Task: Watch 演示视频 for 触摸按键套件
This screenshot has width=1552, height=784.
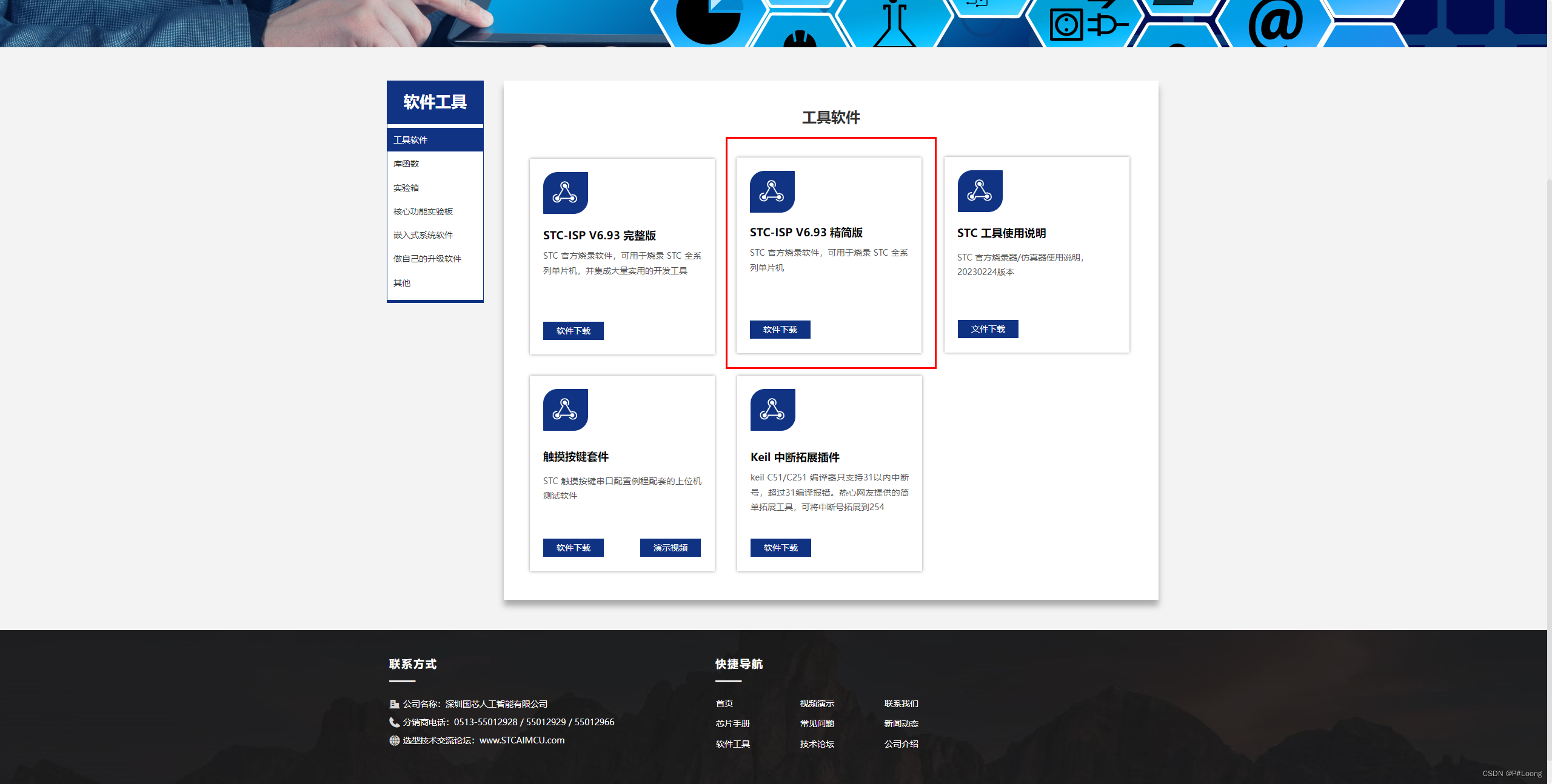Action: point(670,548)
